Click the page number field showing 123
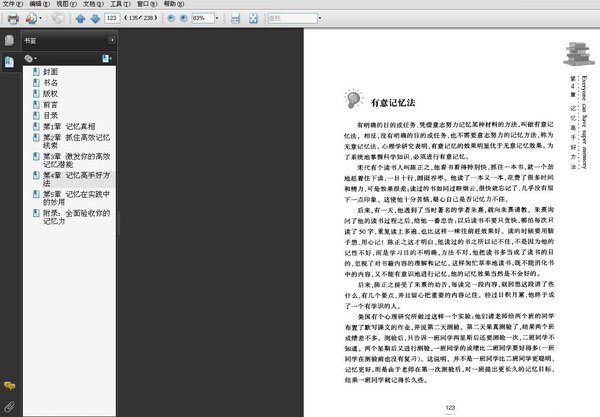The width and height of the screenshot is (600, 417). tap(112, 18)
